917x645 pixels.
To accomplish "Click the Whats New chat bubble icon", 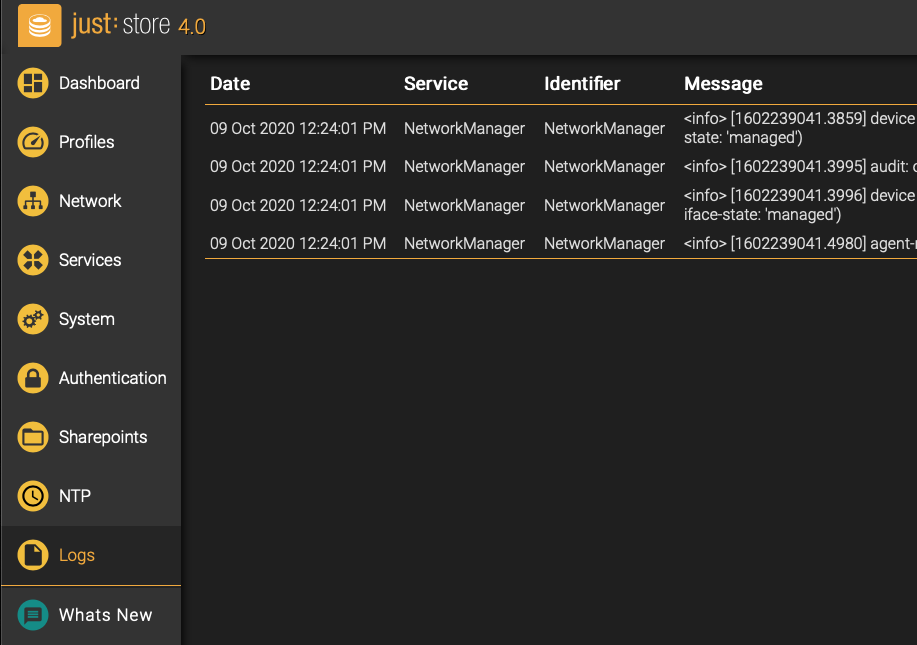I will [33, 615].
